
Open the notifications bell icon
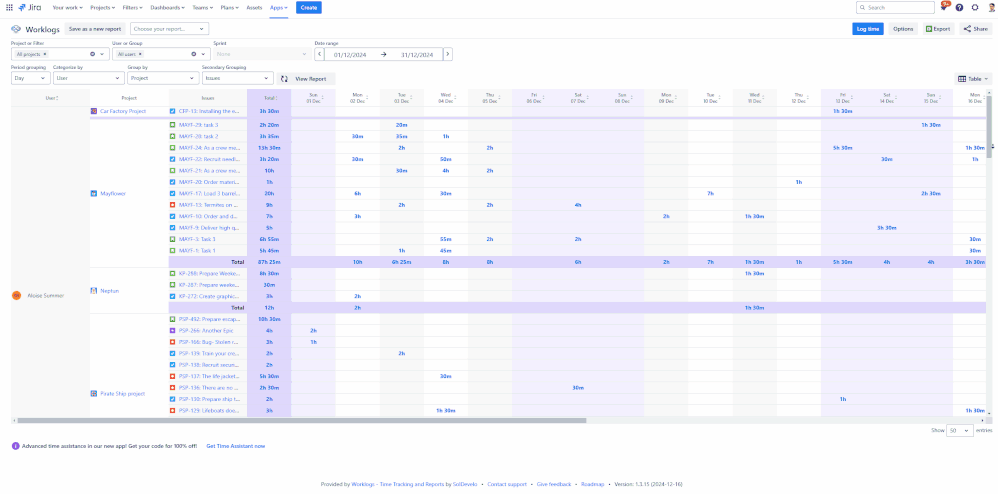pos(944,8)
